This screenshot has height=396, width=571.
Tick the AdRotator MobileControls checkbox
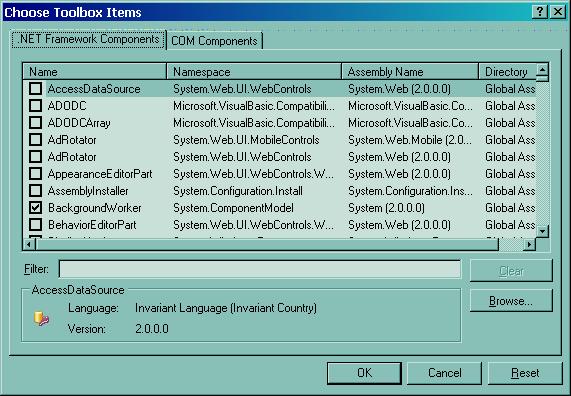pyautogui.click(x=35, y=140)
